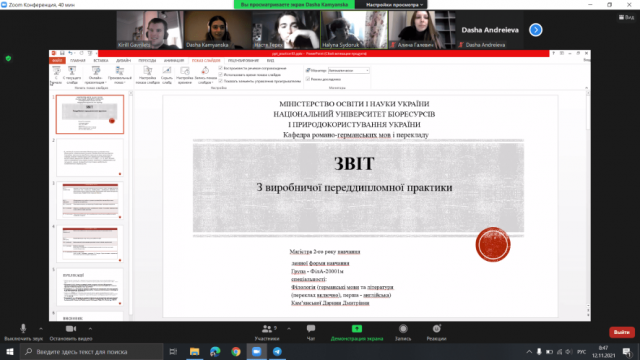This screenshot has height=360, width=640.
Task: Switch to the Design ribbon tab
Action: pos(123,60)
